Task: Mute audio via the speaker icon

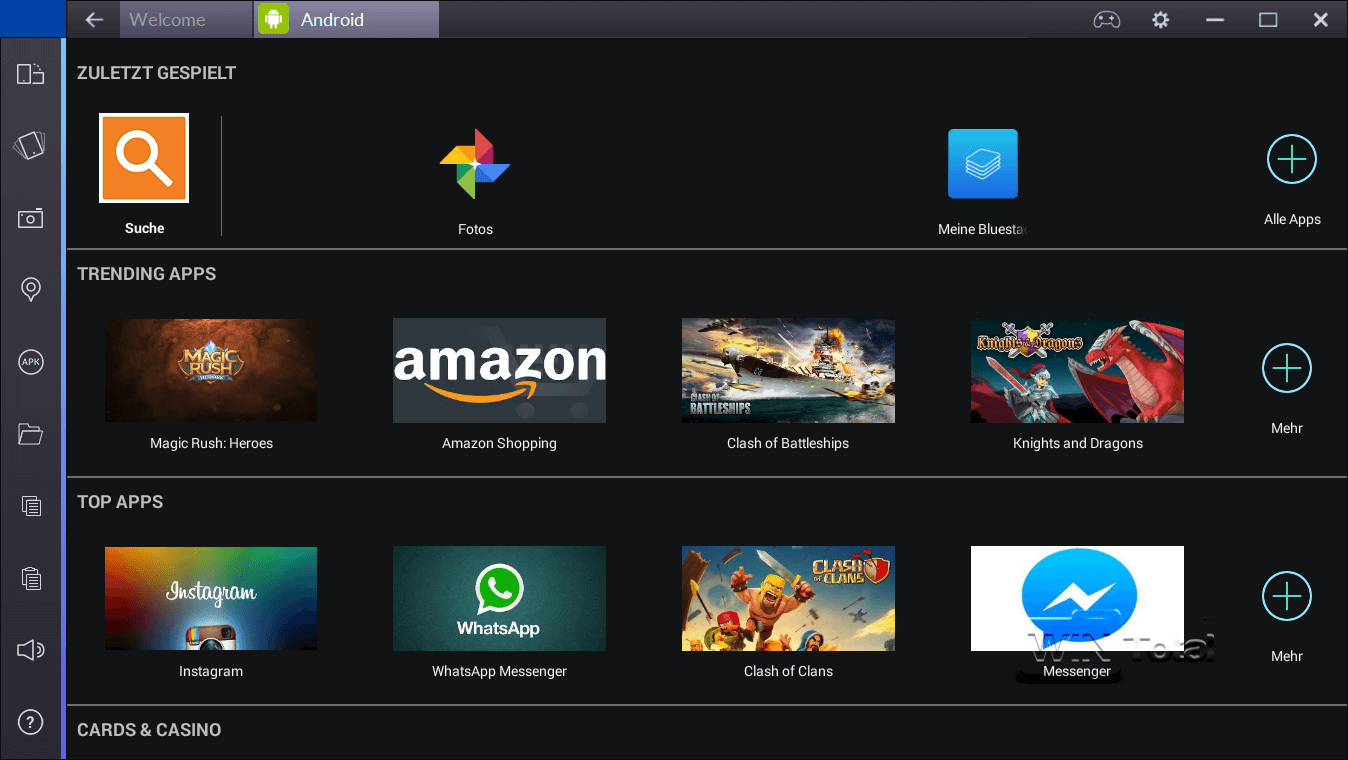Action: point(30,650)
